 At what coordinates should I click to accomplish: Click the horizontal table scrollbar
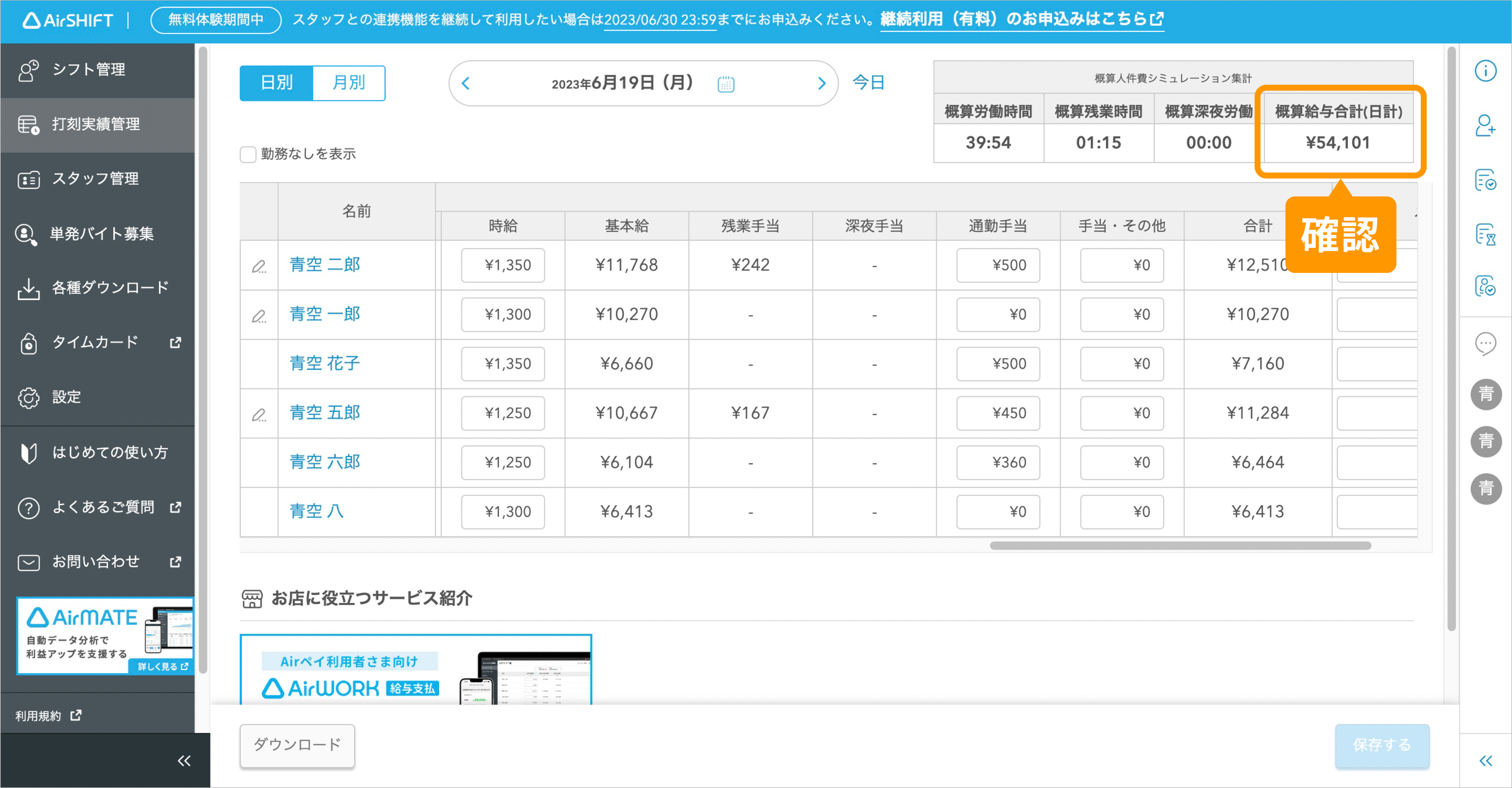pyautogui.click(x=1180, y=546)
